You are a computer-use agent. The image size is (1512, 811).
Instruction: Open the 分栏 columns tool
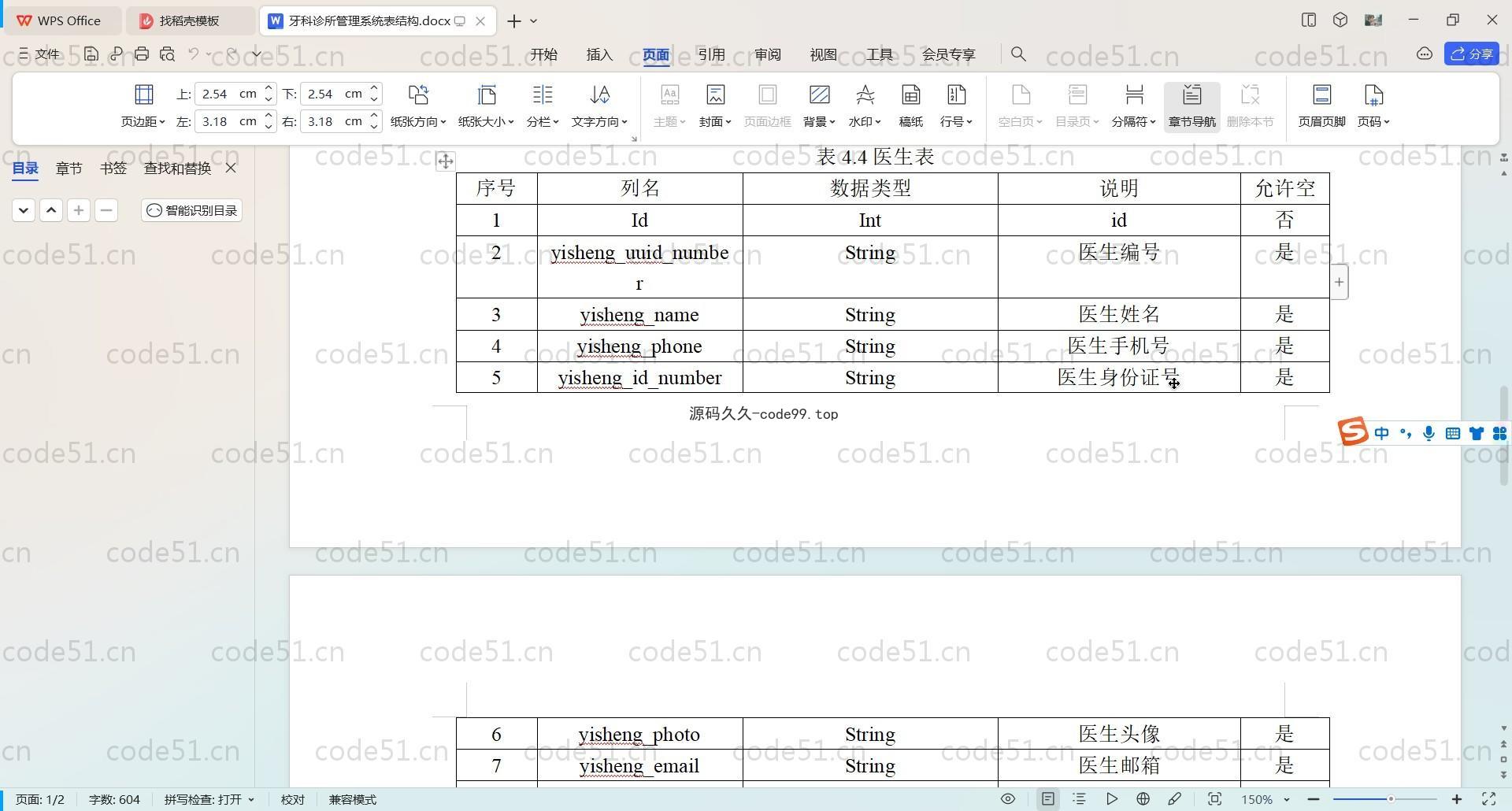pyautogui.click(x=543, y=105)
